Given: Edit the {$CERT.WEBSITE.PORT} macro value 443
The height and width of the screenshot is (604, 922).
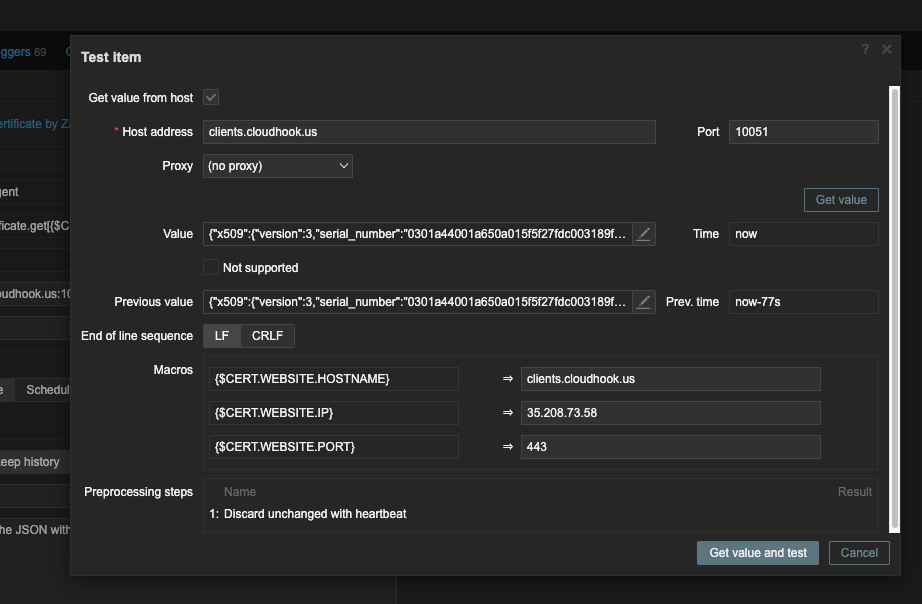Looking at the screenshot, I should point(670,447).
